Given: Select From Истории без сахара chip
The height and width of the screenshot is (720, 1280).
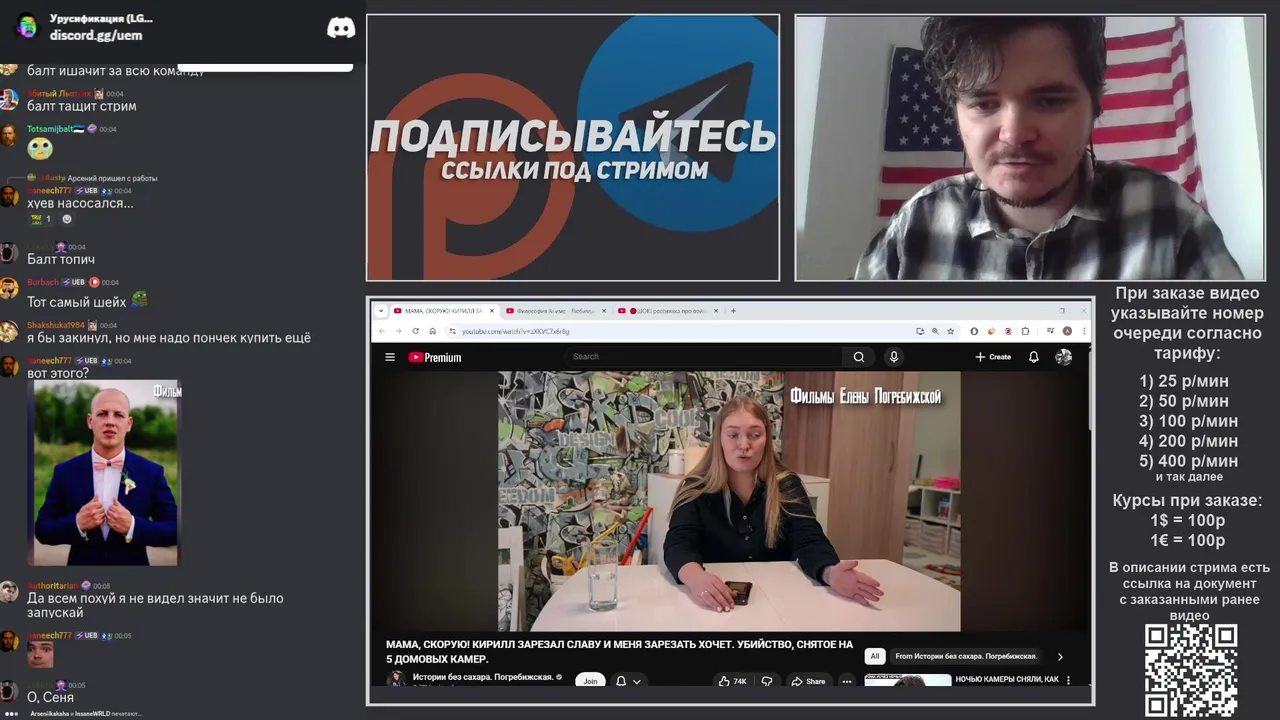Looking at the screenshot, I should (965, 657).
